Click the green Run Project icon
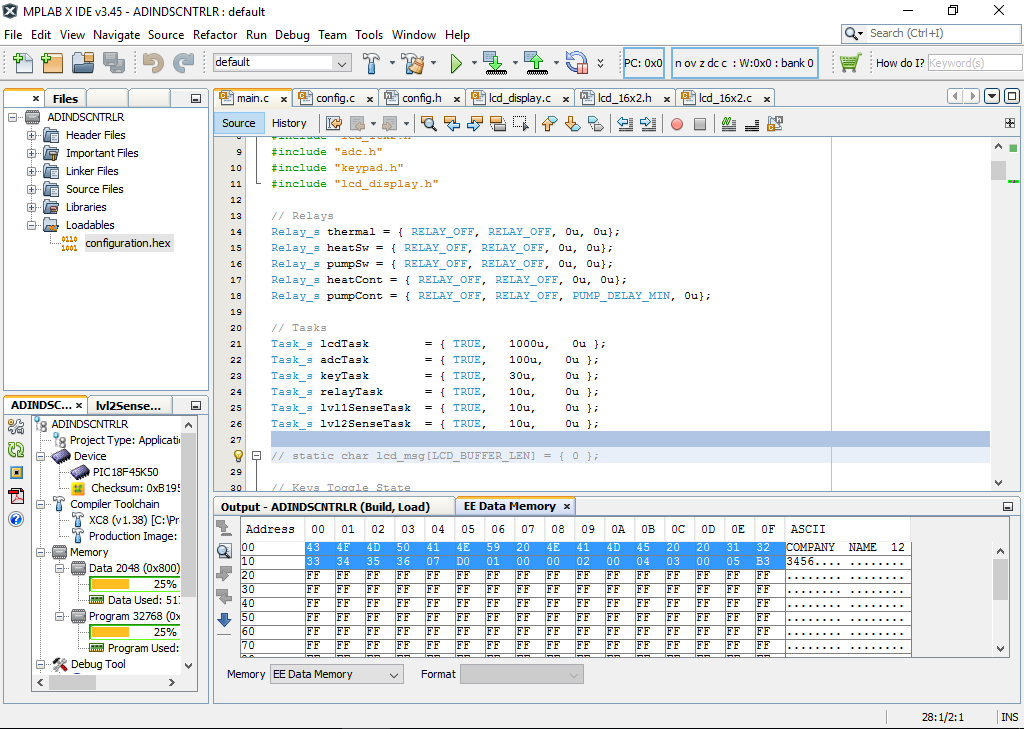1024x729 pixels. pyautogui.click(x=457, y=62)
